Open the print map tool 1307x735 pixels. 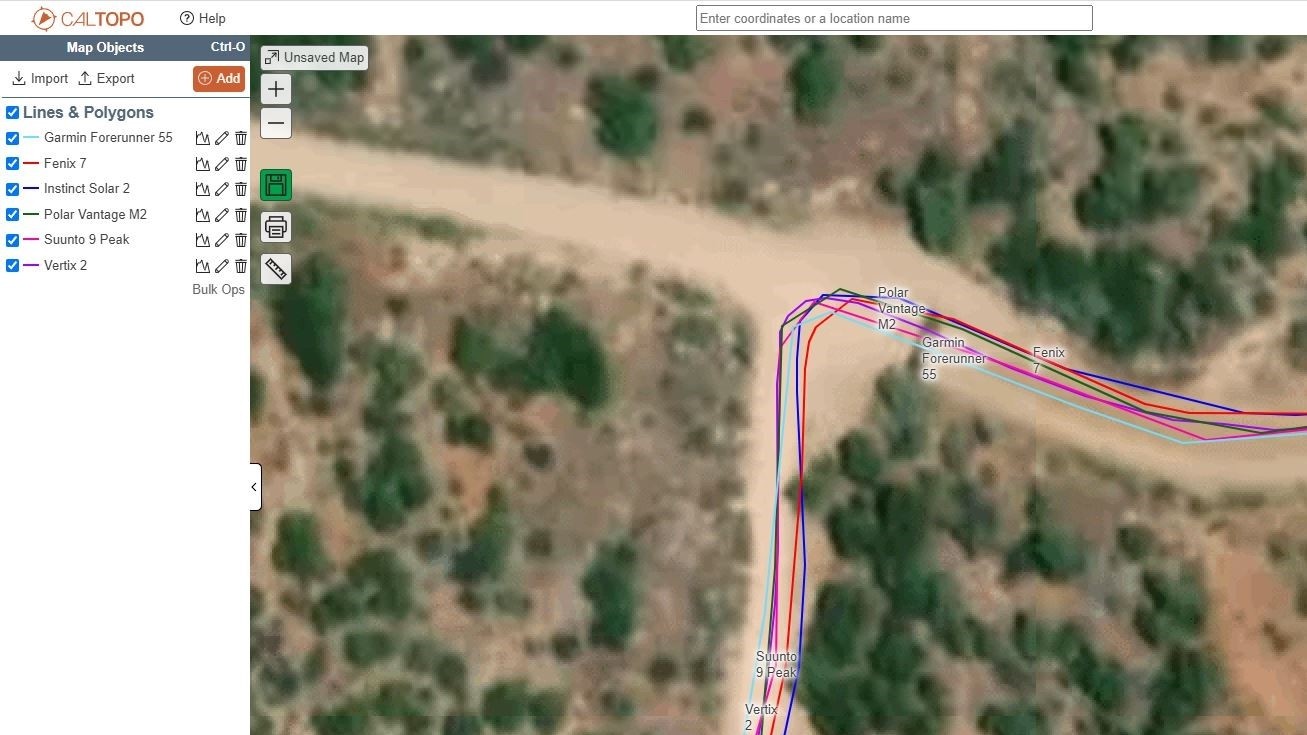[276, 227]
